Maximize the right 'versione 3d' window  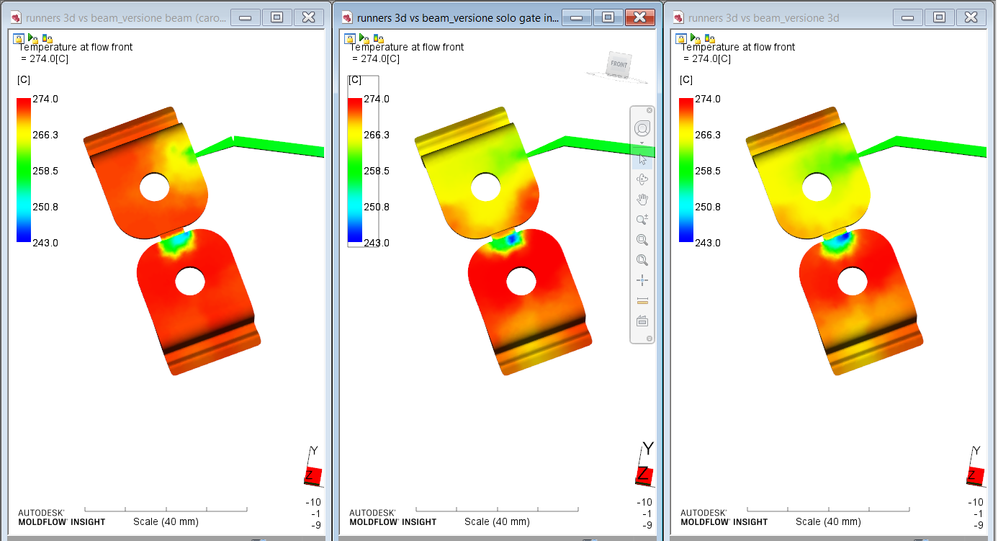coord(939,18)
